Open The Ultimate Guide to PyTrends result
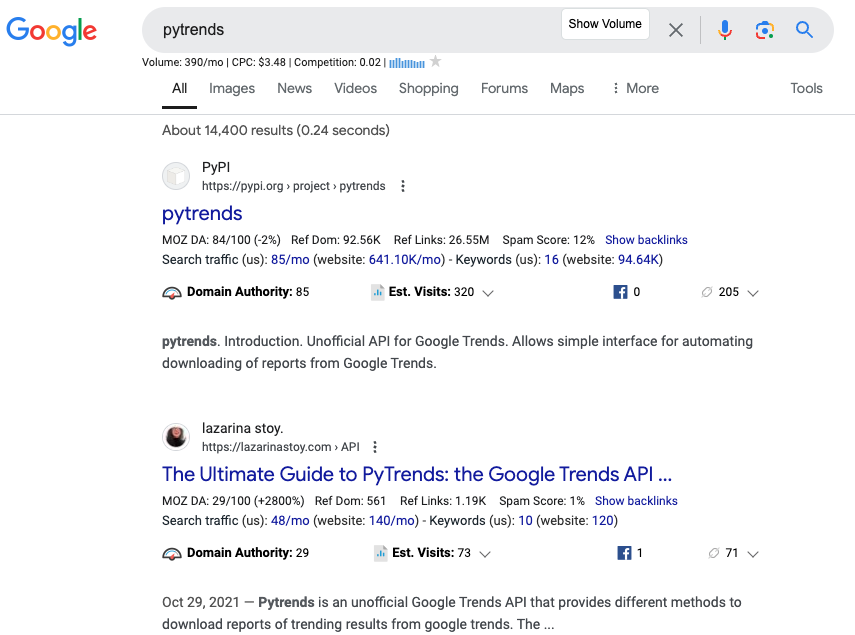 click(417, 474)
